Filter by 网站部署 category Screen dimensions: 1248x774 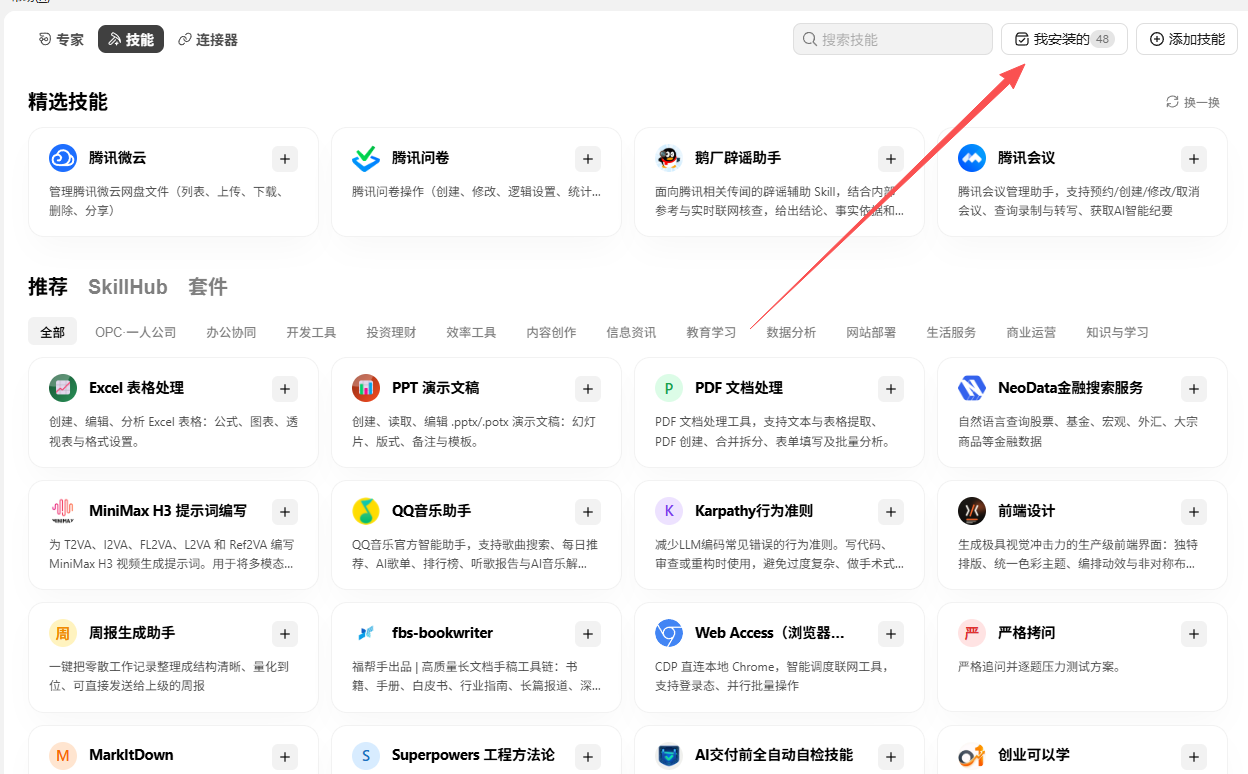tap(871, 332)
